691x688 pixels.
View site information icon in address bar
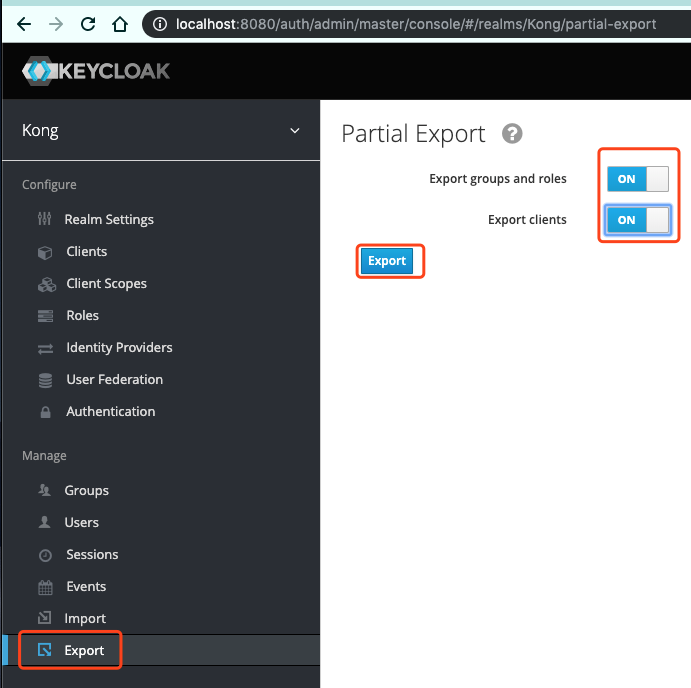tap(160, 24)
